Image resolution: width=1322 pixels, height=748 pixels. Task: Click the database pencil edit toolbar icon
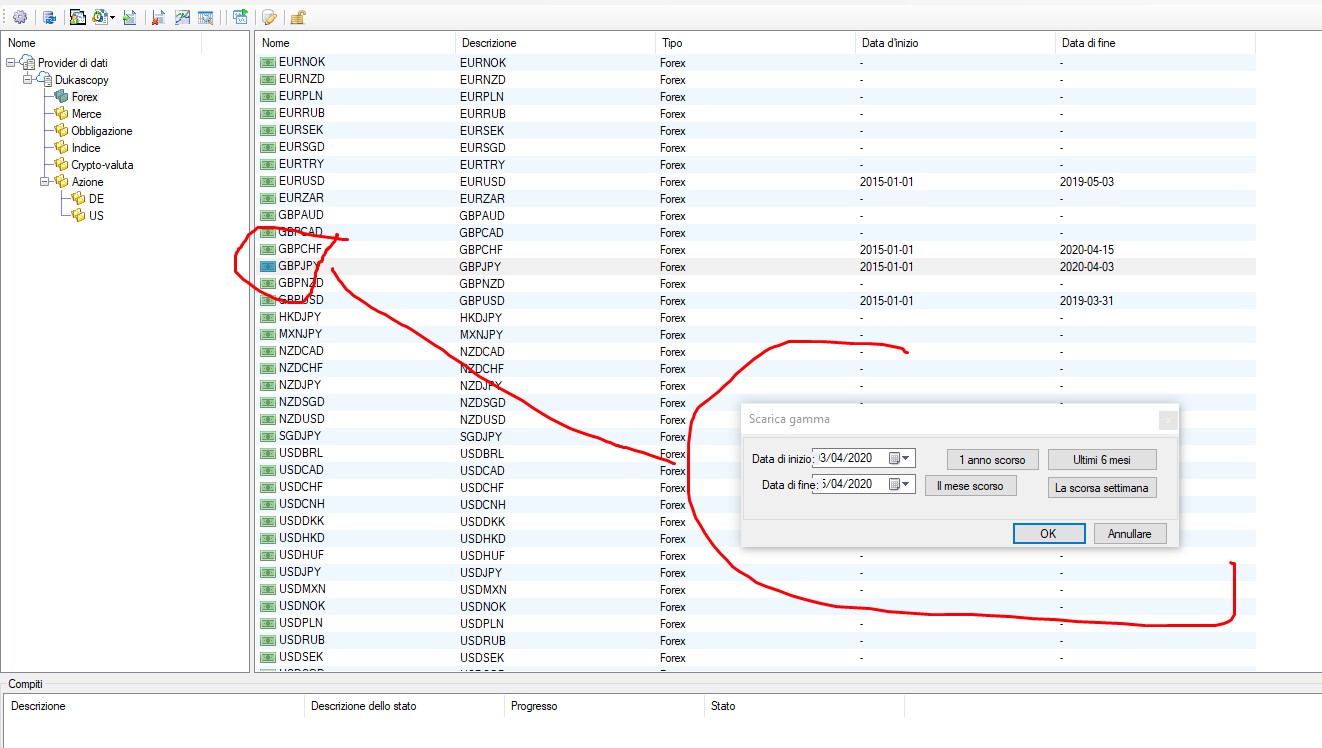(269, 17)
